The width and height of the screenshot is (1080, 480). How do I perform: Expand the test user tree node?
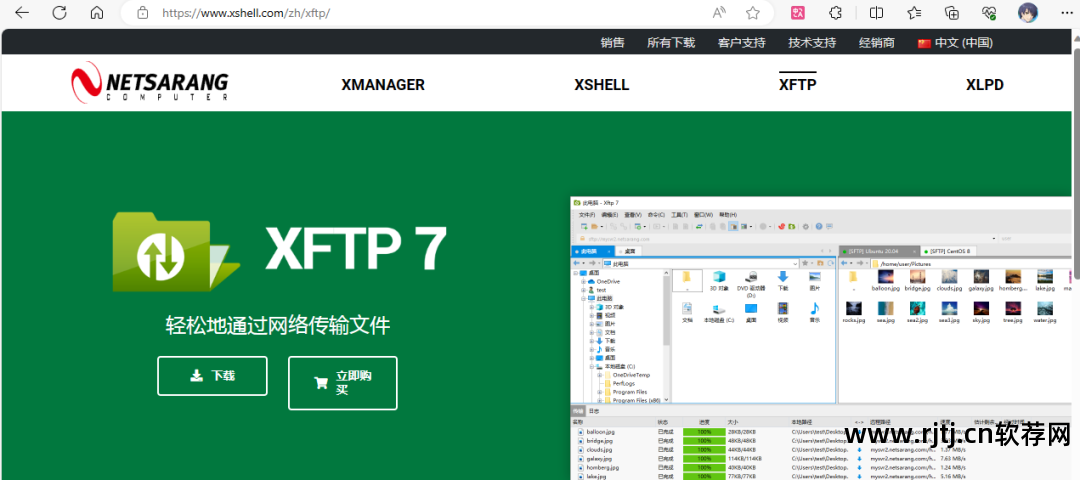click(583, 290)
